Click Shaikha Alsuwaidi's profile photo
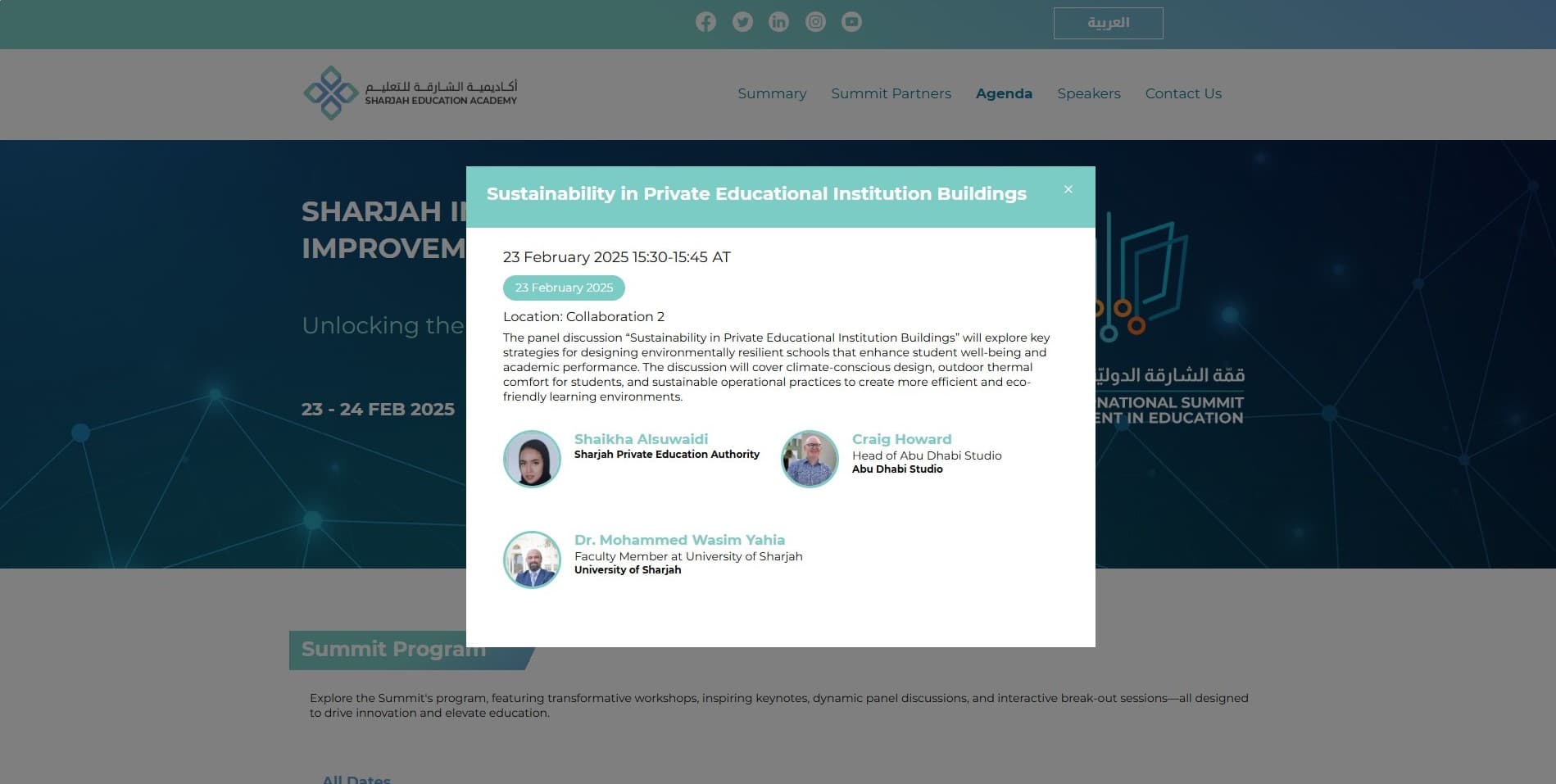1556x784 pixels. 532,459
